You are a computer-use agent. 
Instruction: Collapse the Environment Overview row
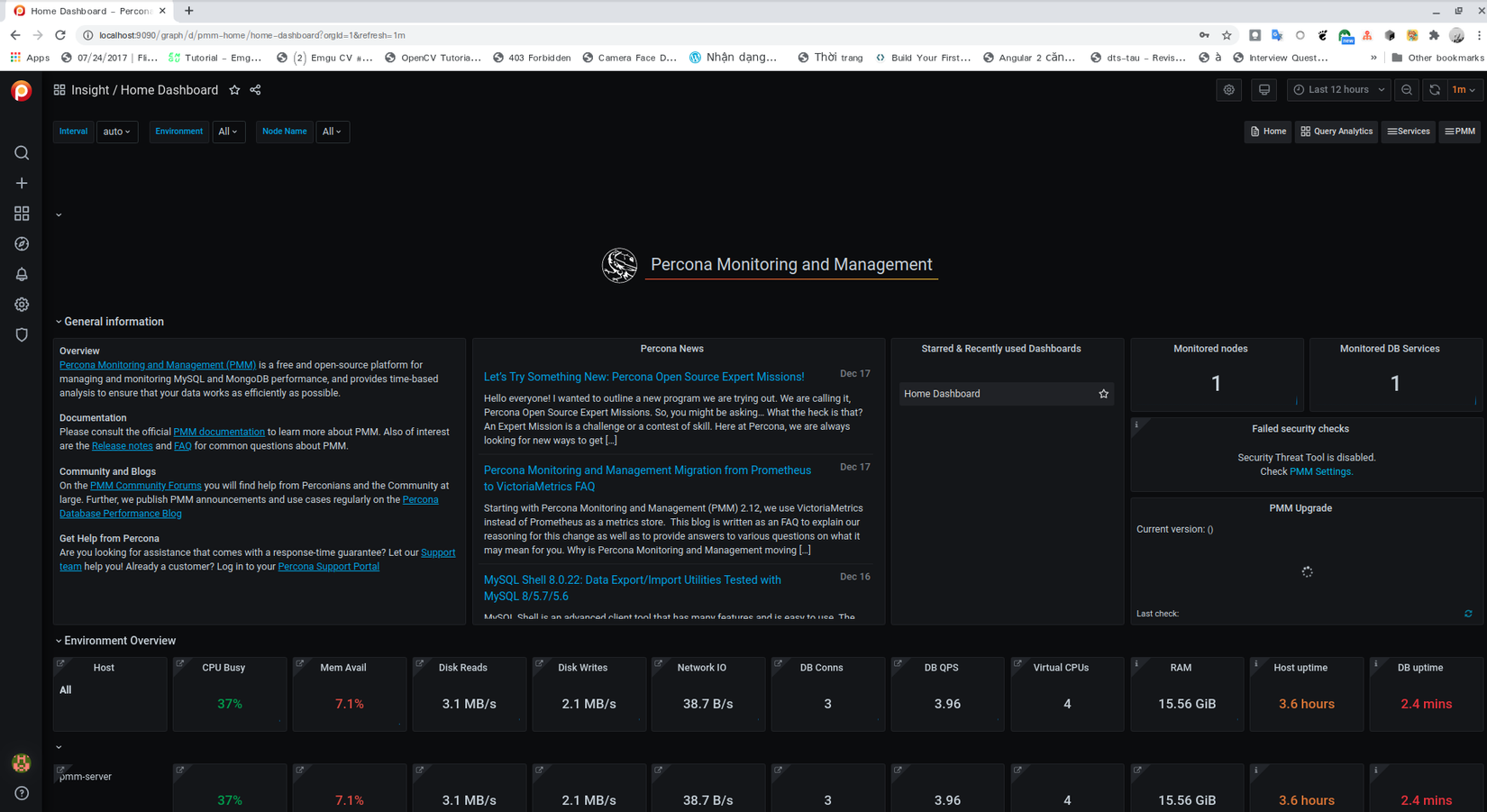115,641
